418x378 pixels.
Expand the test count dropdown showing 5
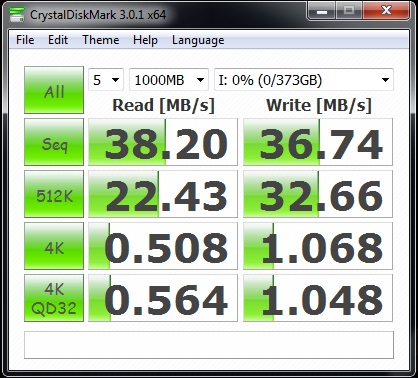(x=106, y=80)
